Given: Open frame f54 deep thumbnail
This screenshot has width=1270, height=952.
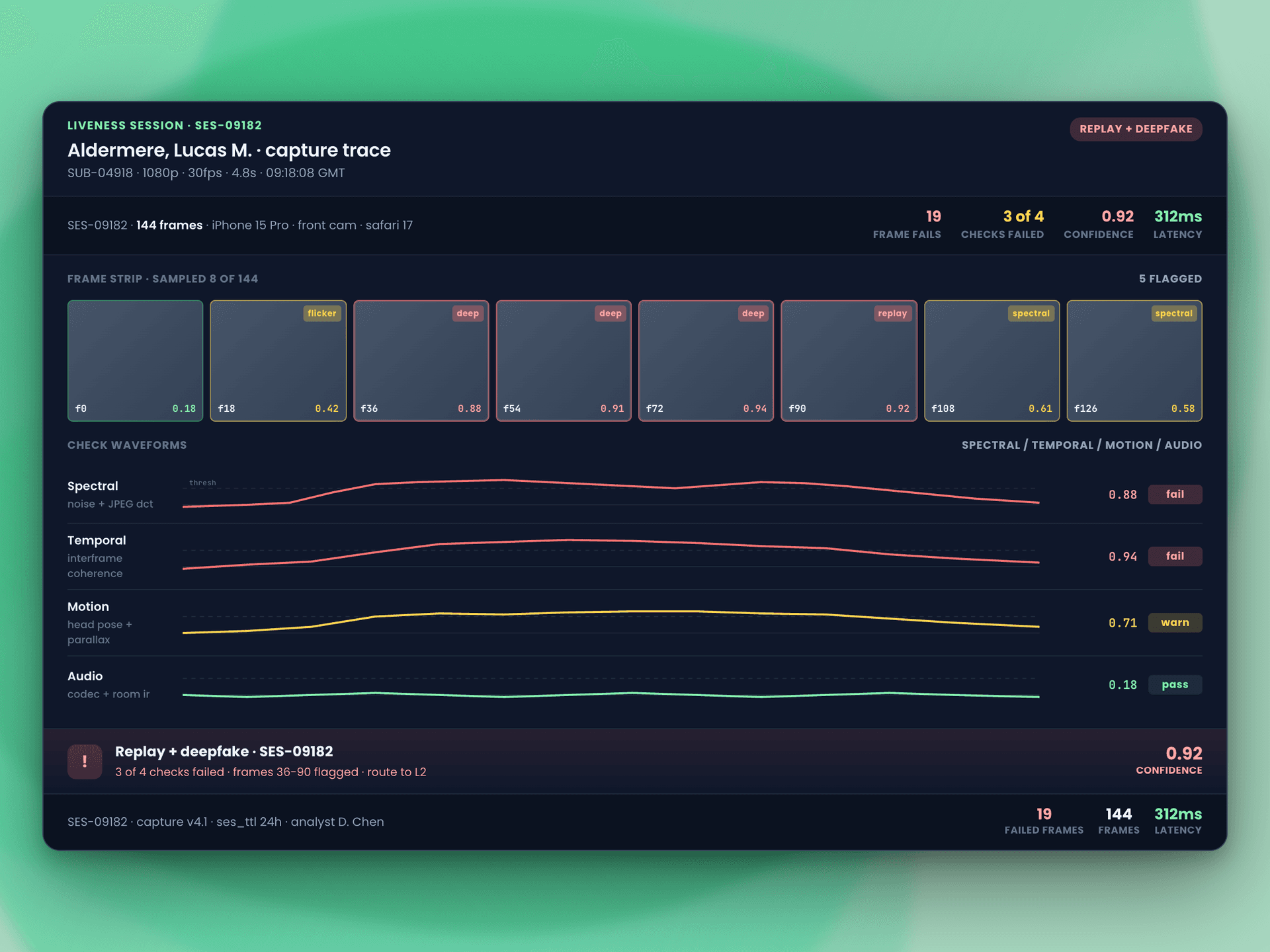Looking at the screenshot, I should (x=564, y=360).
